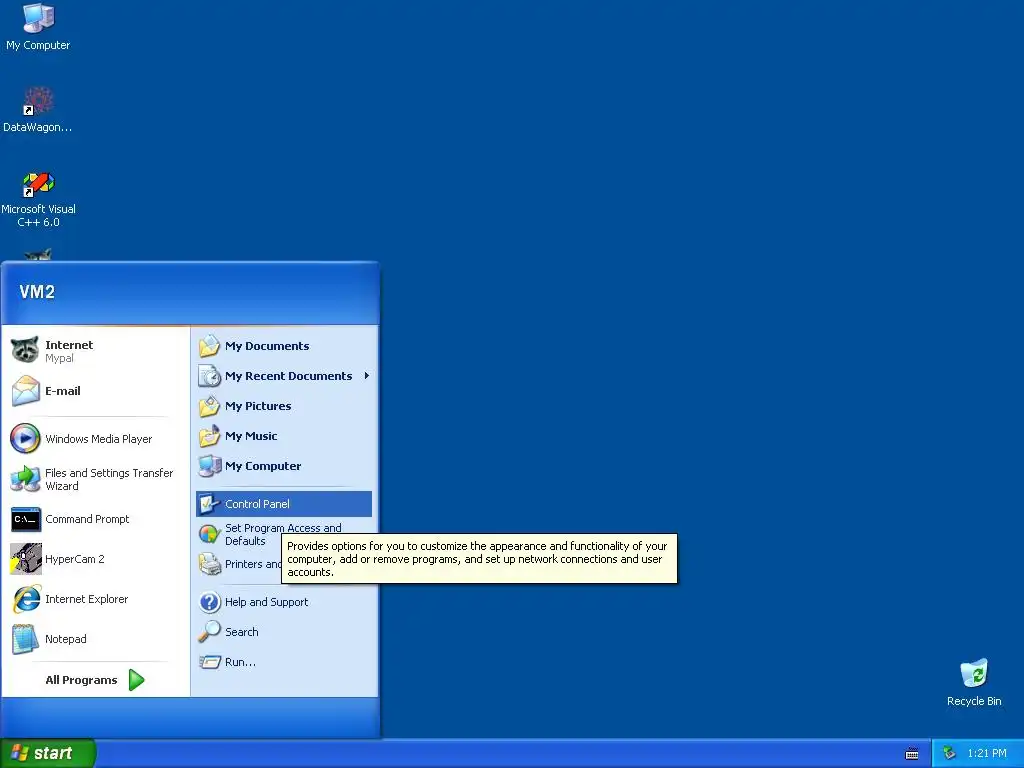Image resolution: width=1024 pixels, height=768 pixels.
Task: Click the green start button
Action: point(48,753)
